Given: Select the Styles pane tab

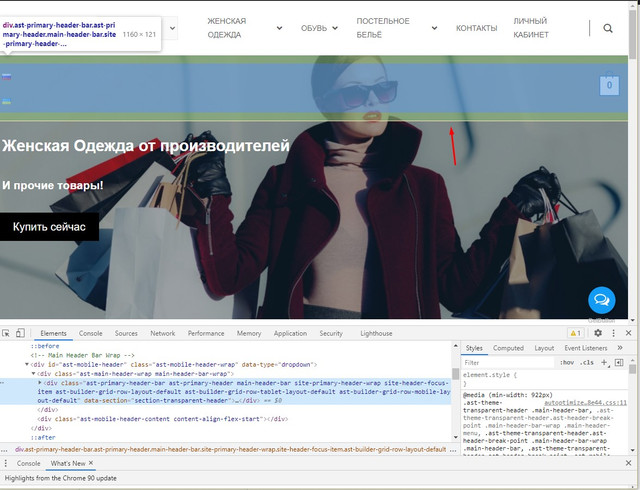Looking at the screenshot, I should point(474,348).
